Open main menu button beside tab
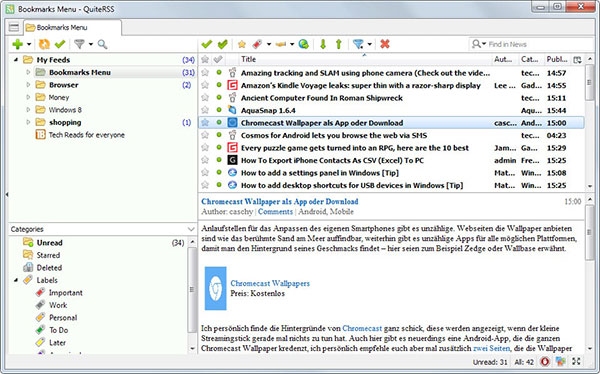The width and height of the screenshot is (600, 374). click(14, 27)
